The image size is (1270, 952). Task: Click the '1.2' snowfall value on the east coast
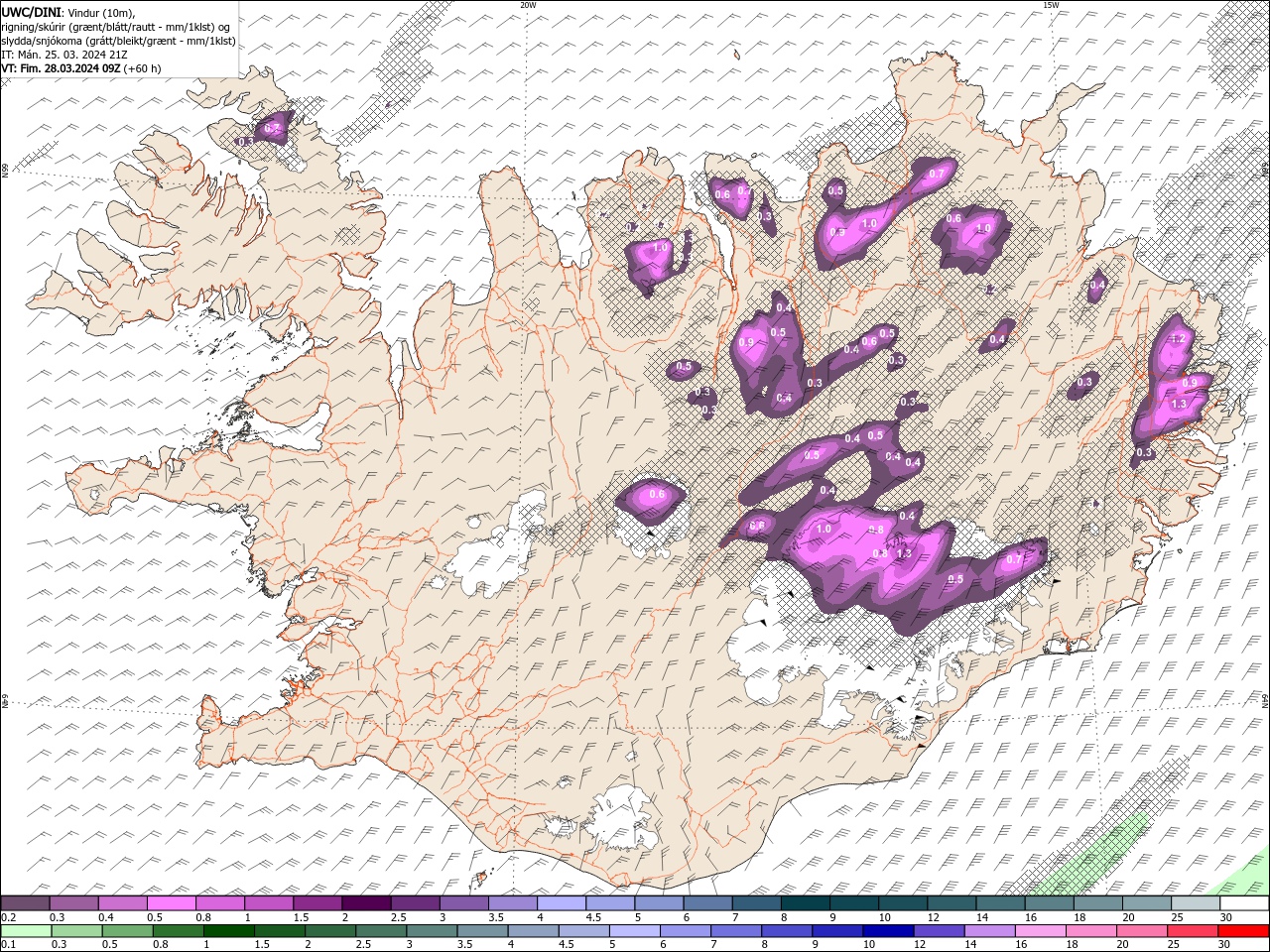pos(1179,339)
